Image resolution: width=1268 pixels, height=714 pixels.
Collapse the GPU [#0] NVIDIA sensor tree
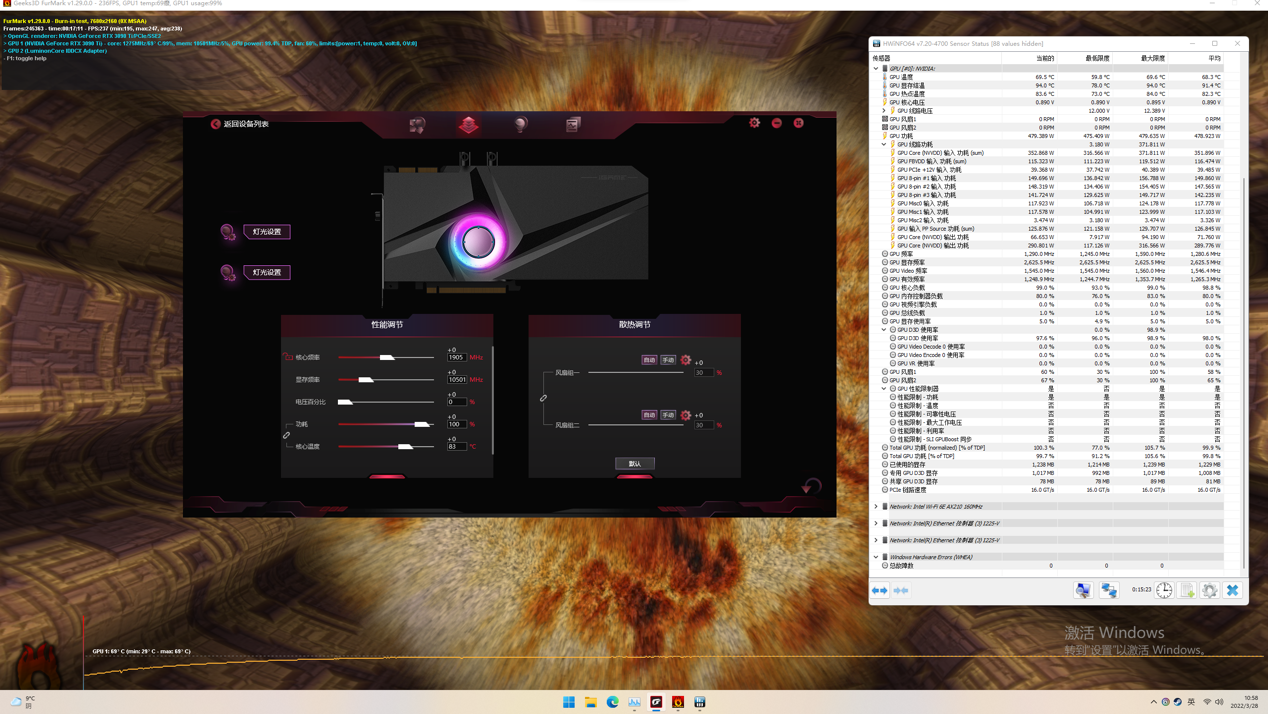coord(876,69)
